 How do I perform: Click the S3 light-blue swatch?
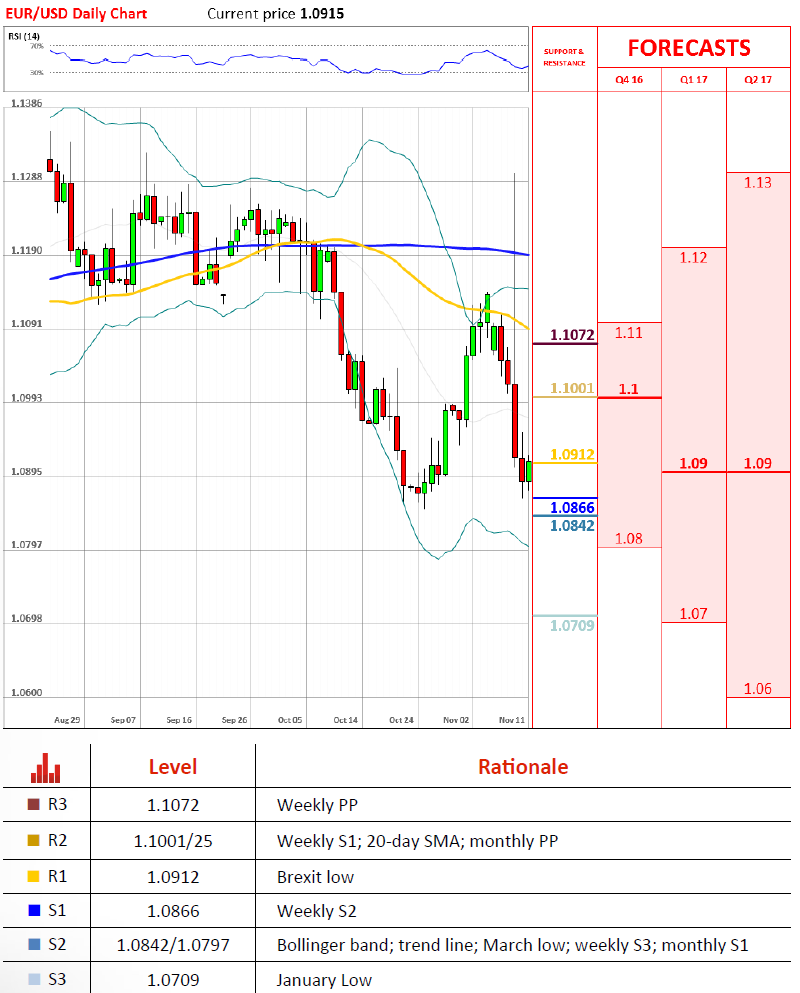point(34,979)
